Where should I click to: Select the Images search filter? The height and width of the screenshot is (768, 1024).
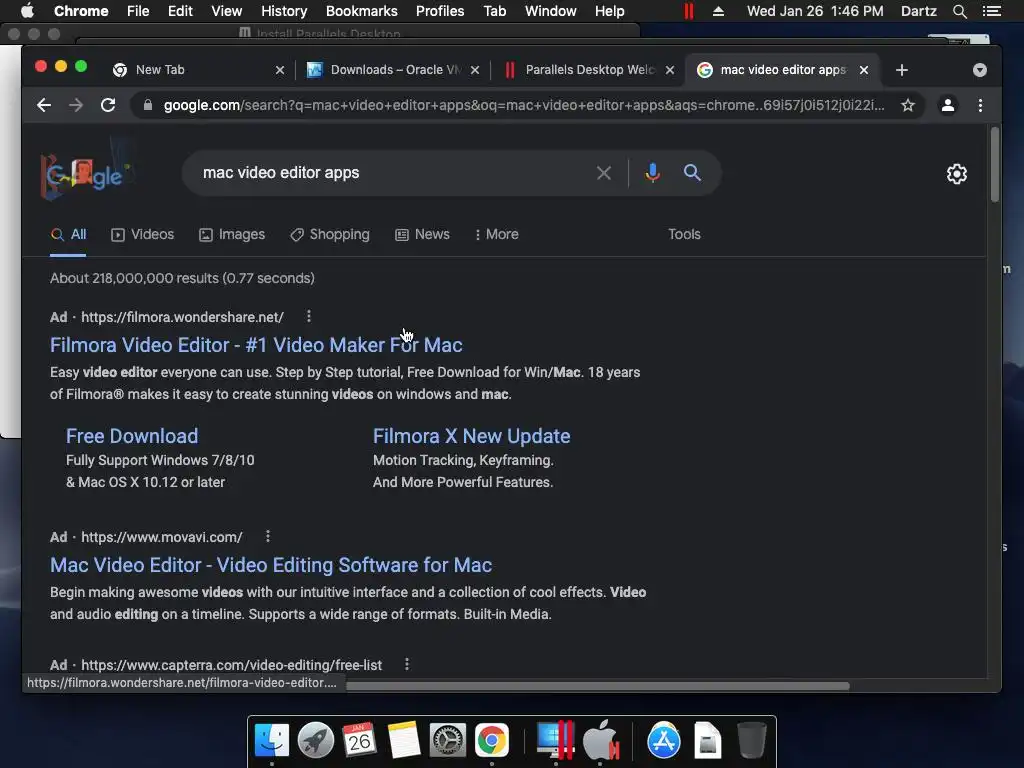point(232,234)
